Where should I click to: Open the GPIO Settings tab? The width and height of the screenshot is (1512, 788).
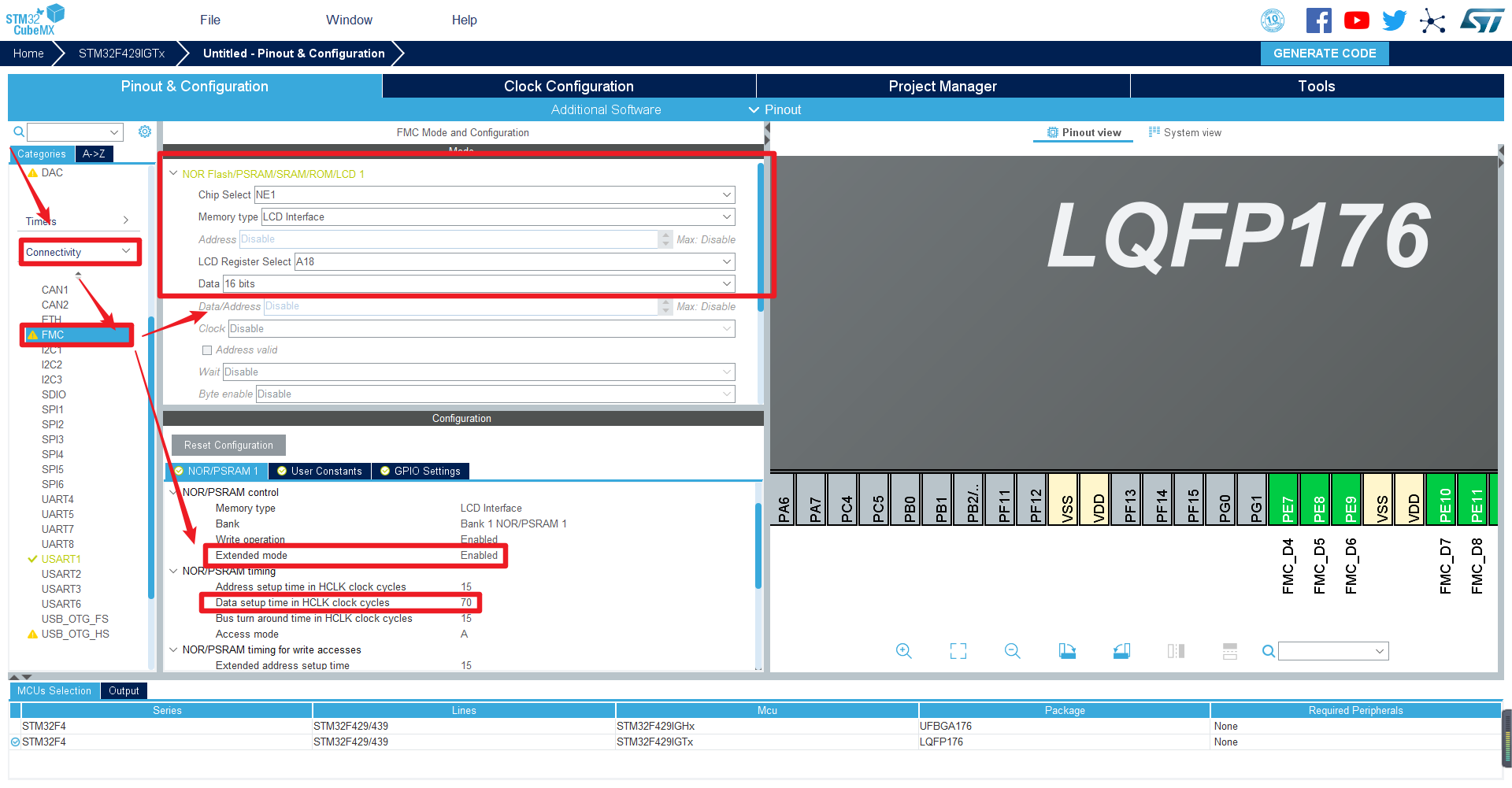[421, 471]
